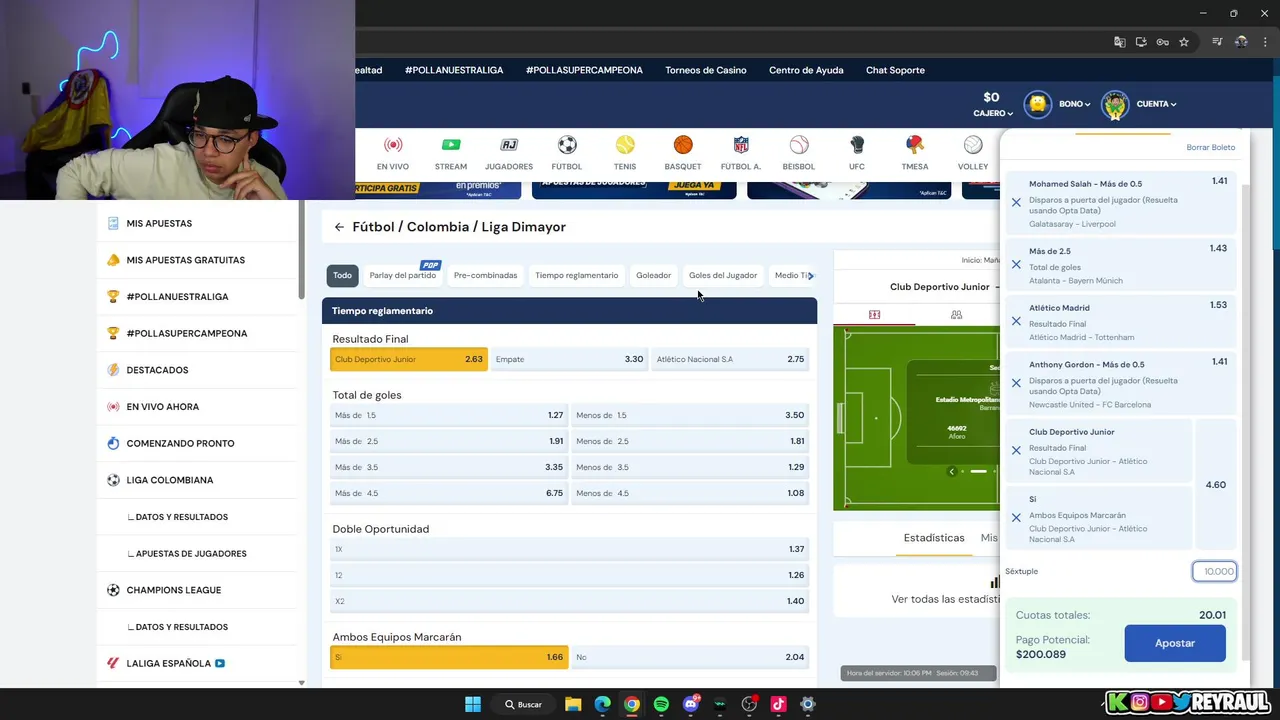The height and width of the screenshot is (720, 1280).
Task: Open the football pitch view tab icon
Action: pos(874,314)
